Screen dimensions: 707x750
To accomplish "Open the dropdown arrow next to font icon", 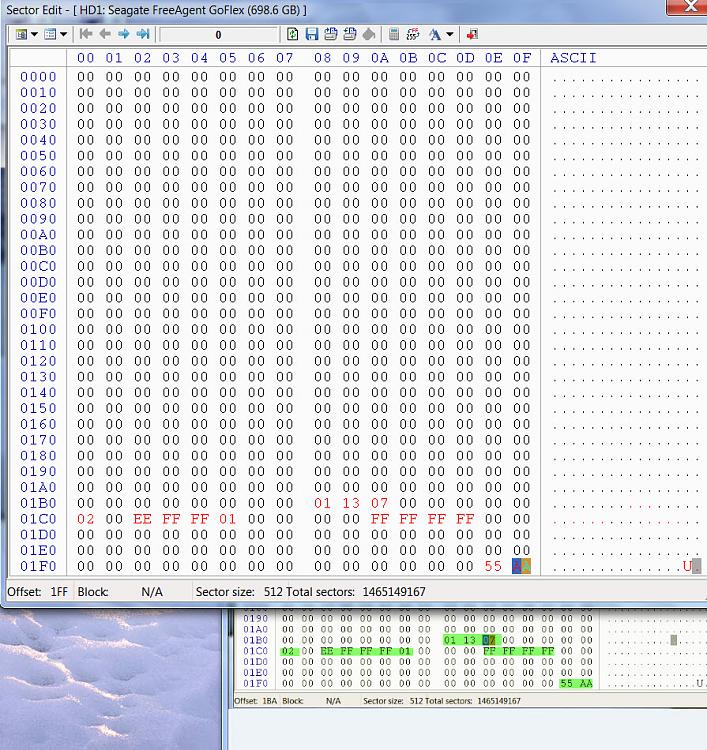I will pos(450,34).
